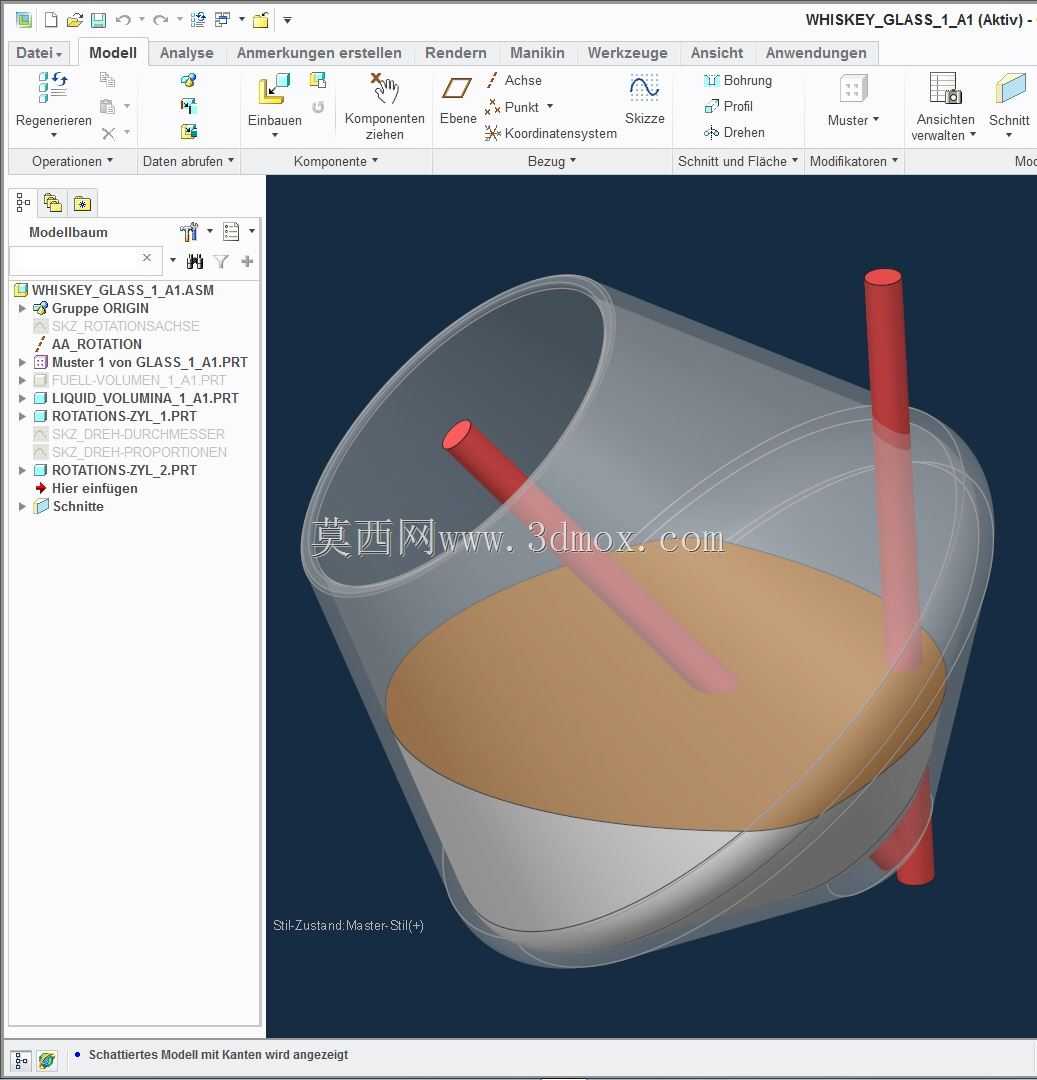Expand the Schnitte tree node
Screen dimensions: 1037x1080
tap(22, 506)
